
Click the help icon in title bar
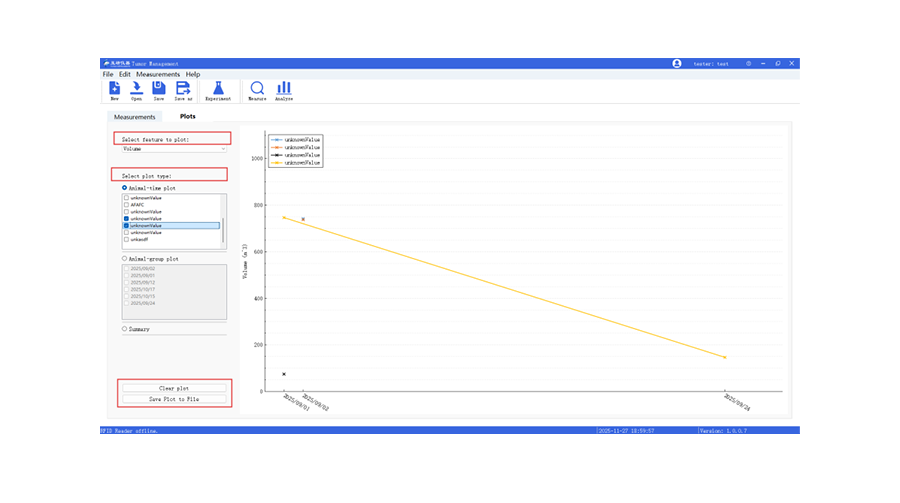point(748,63)
